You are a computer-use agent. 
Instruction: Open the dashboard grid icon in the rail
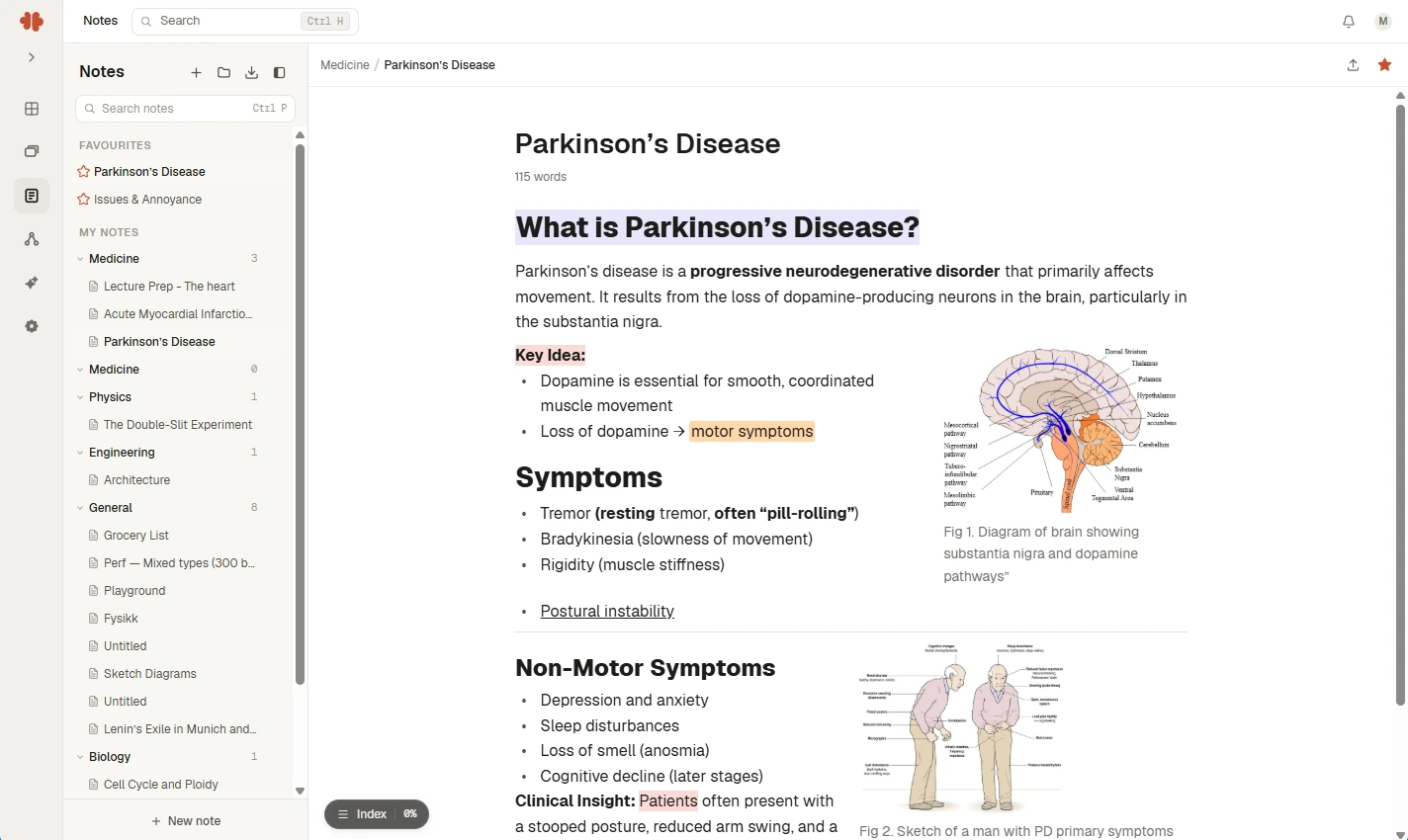(32, 109)
